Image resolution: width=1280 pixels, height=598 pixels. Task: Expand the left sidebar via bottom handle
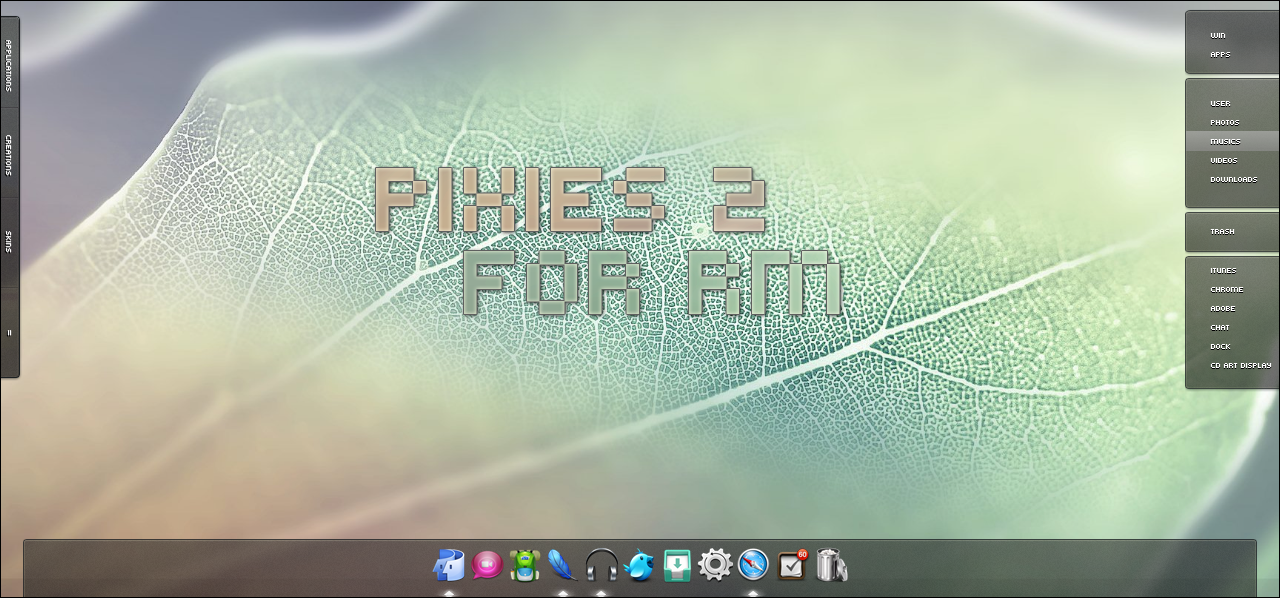click(x=9, y=333)
